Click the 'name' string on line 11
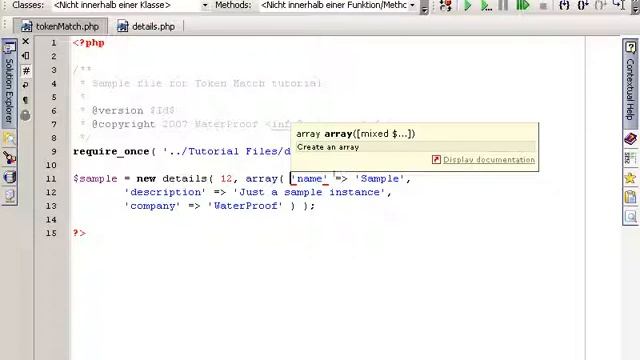 click(x=309, y=178)
